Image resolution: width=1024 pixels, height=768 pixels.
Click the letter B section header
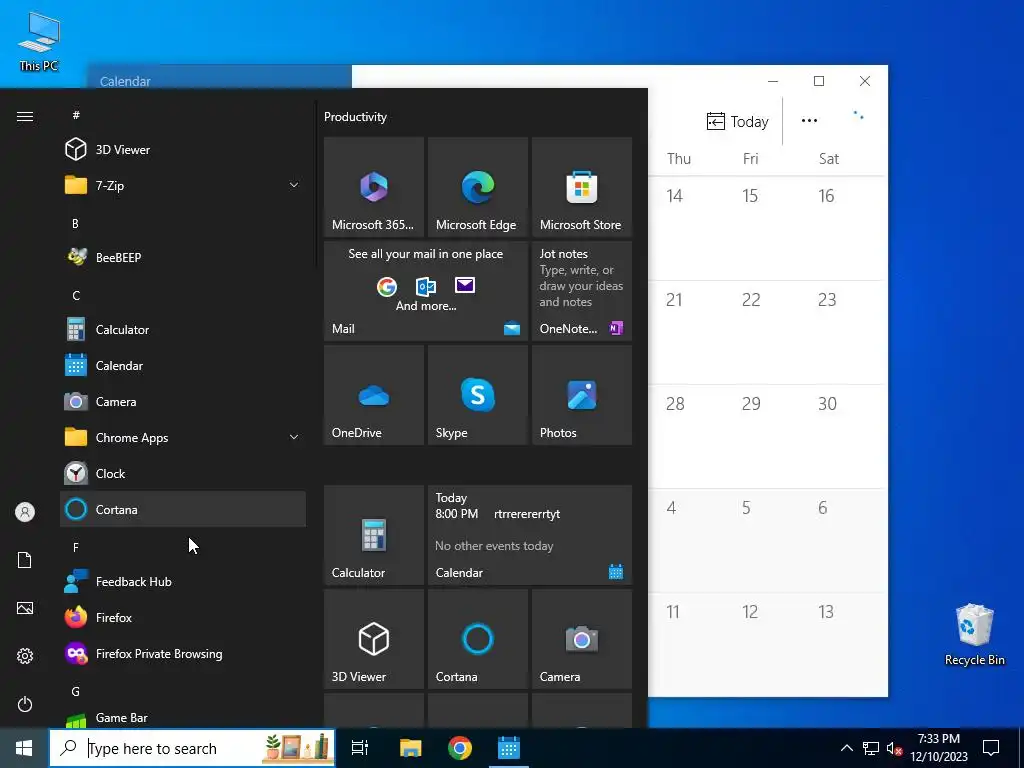tap(75, 223)
